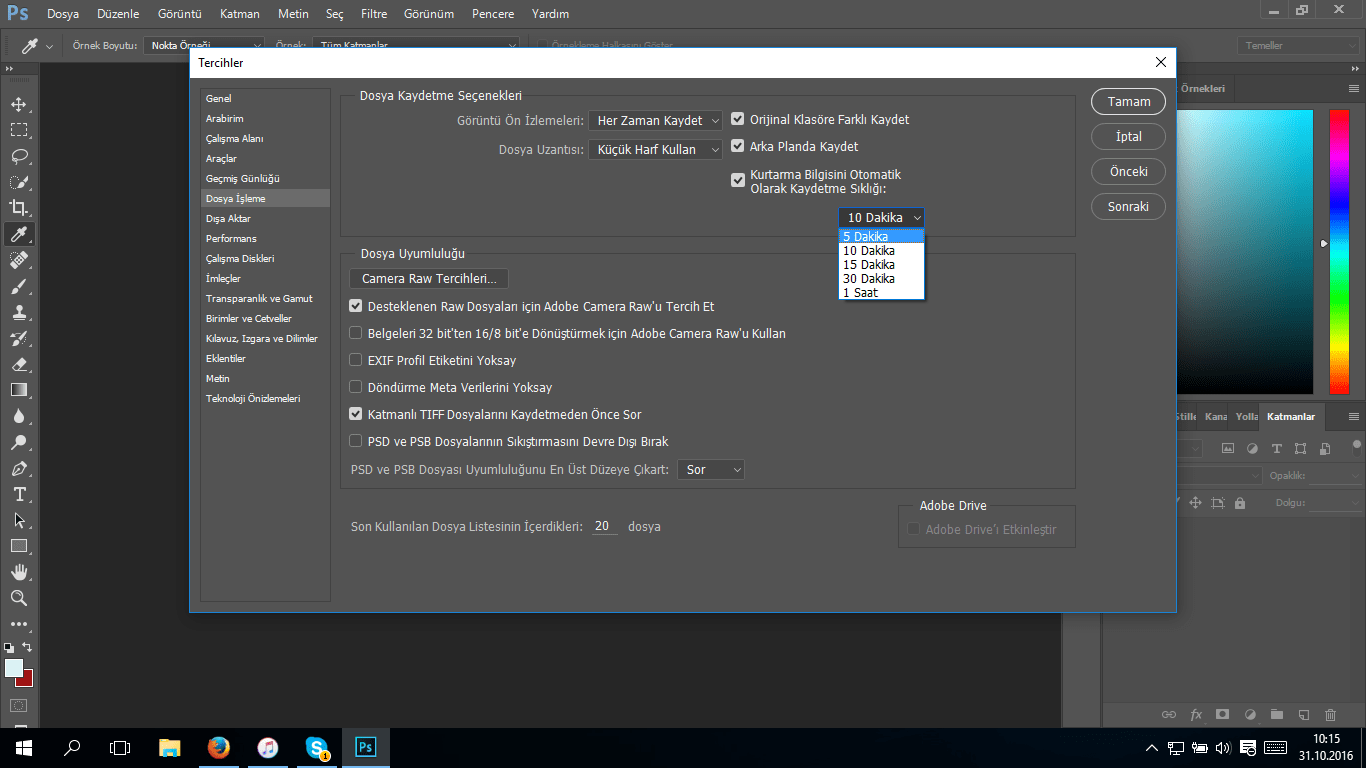Click the delete layer trash icon
This screenshot has height=768, width=1366.
click(x=1330, y=714)
